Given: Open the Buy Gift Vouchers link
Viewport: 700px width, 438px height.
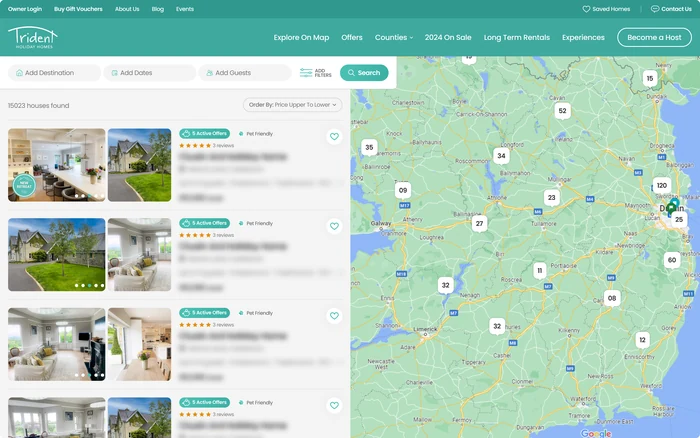Looking at the screenshot, I should click(78, 9).
